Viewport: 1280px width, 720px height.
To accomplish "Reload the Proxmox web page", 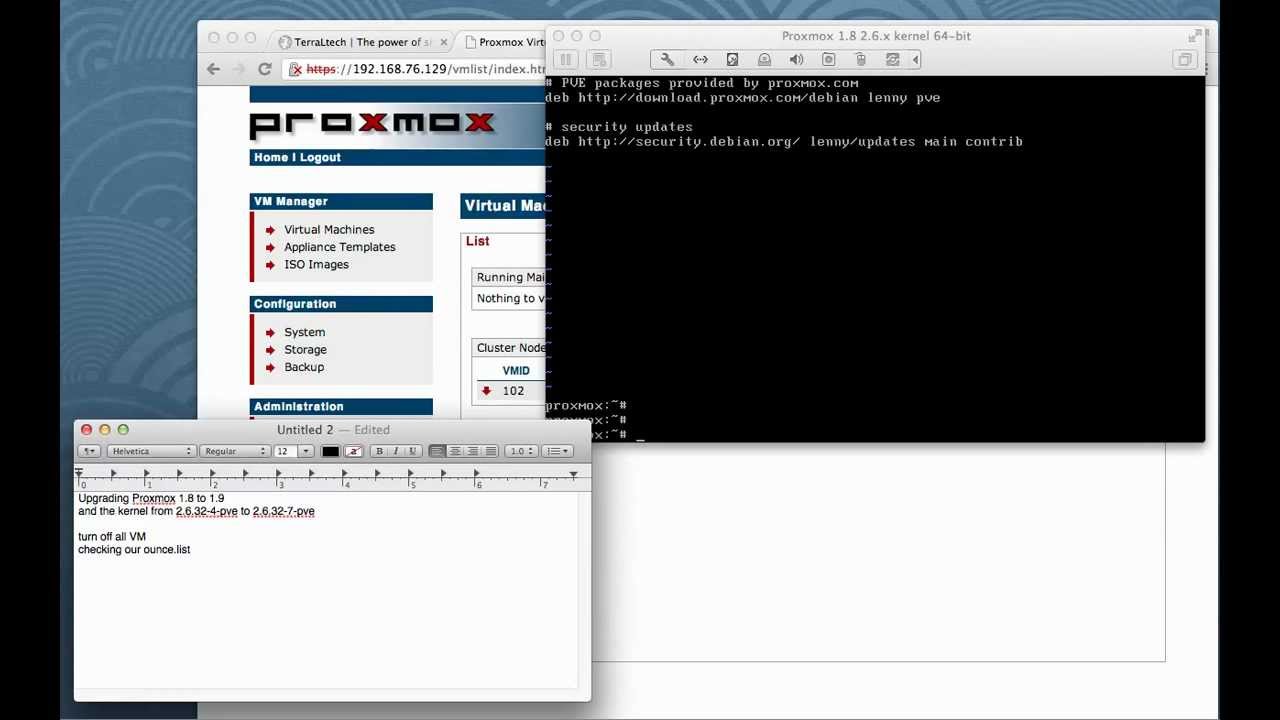I will [x=264, y=69].
